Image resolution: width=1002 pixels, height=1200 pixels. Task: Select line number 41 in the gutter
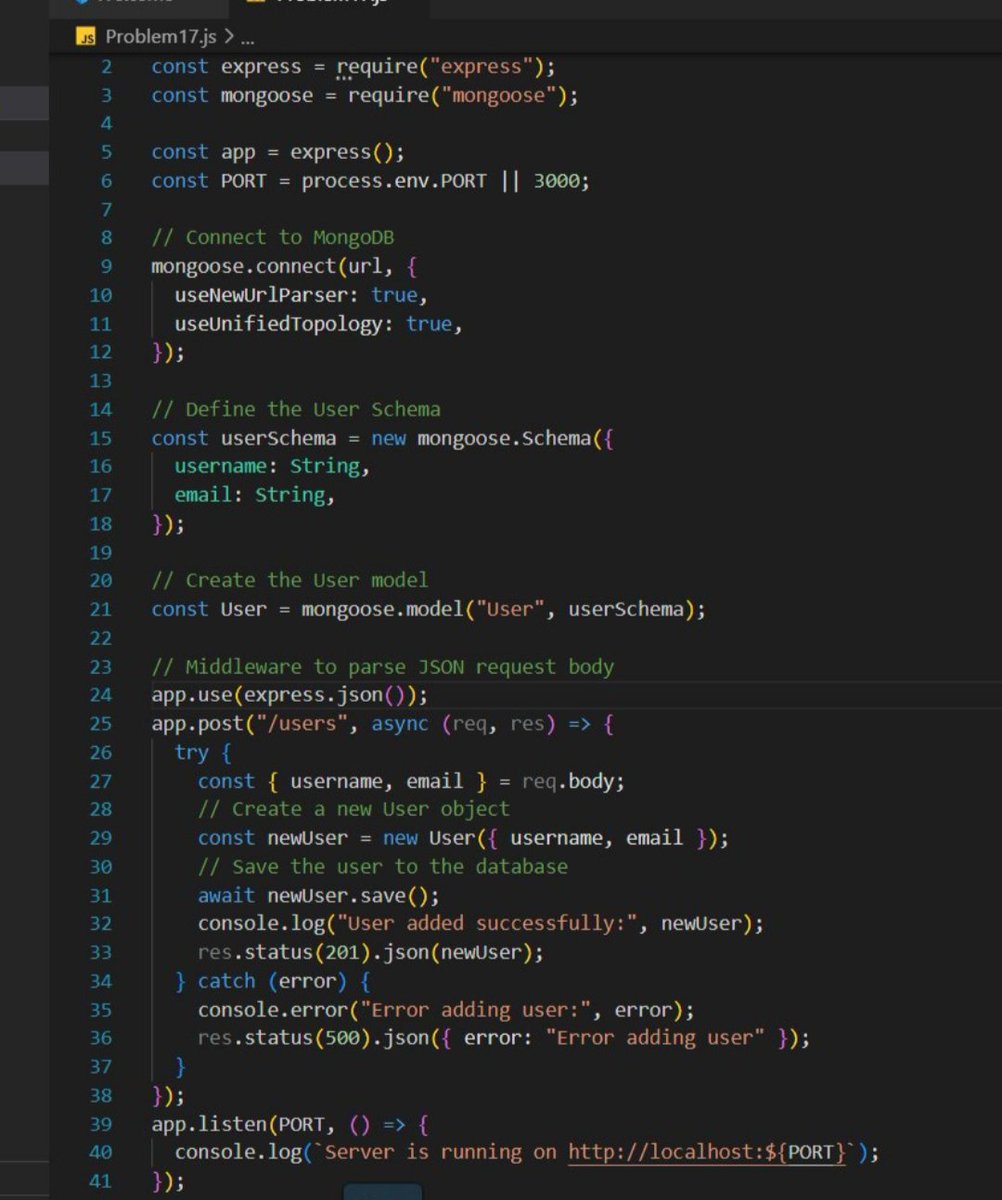pos(101,1181)
